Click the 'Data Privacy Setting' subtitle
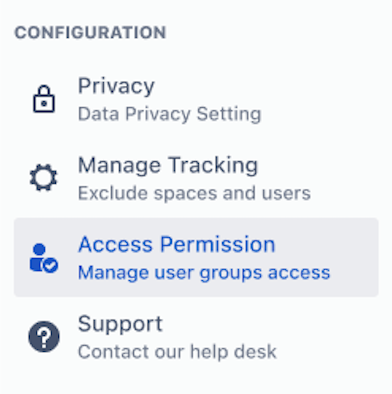The image size is (392, 394). (x=169, y=114)
